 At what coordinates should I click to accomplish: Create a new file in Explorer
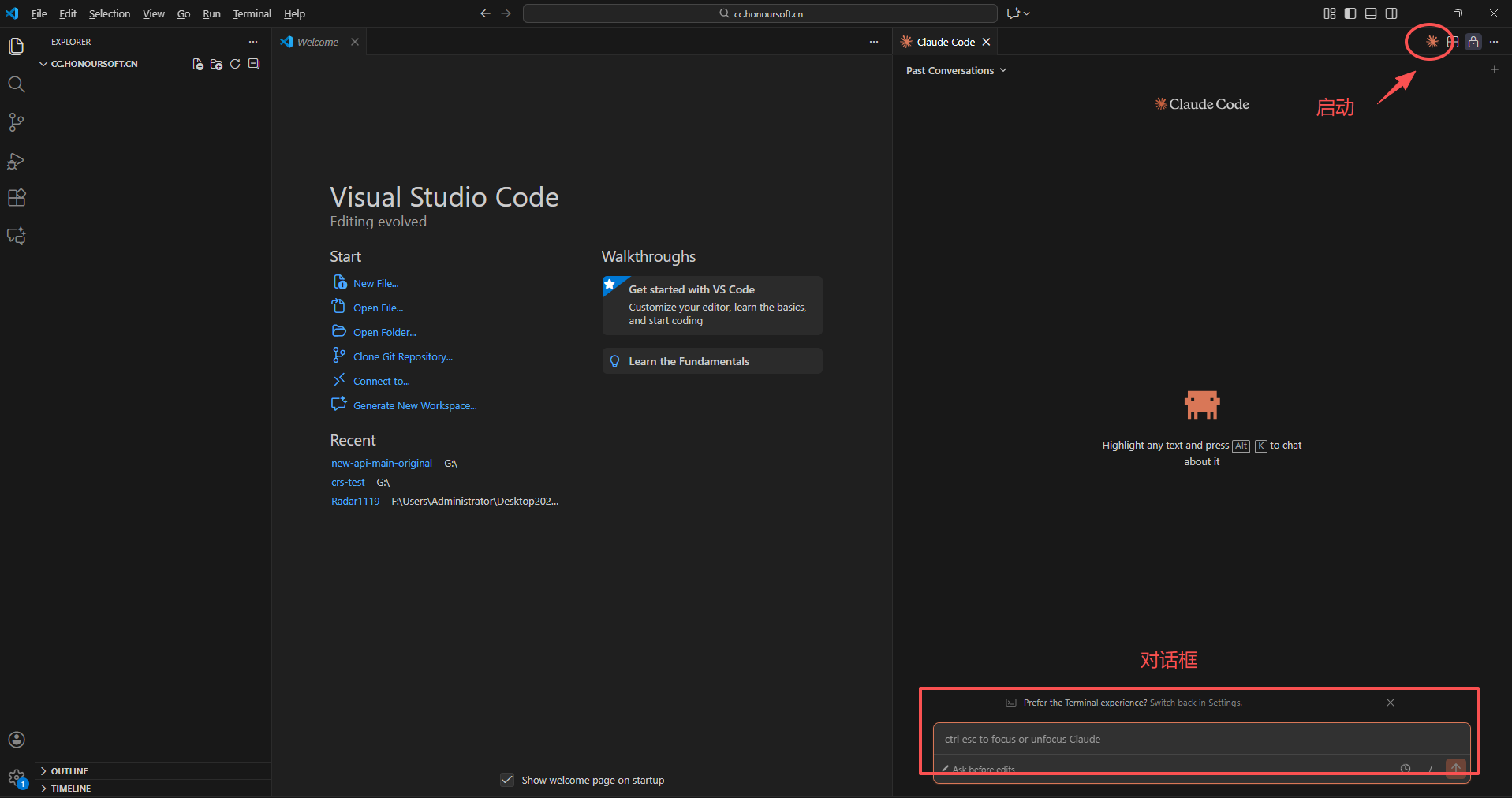[x=197, y=64]
